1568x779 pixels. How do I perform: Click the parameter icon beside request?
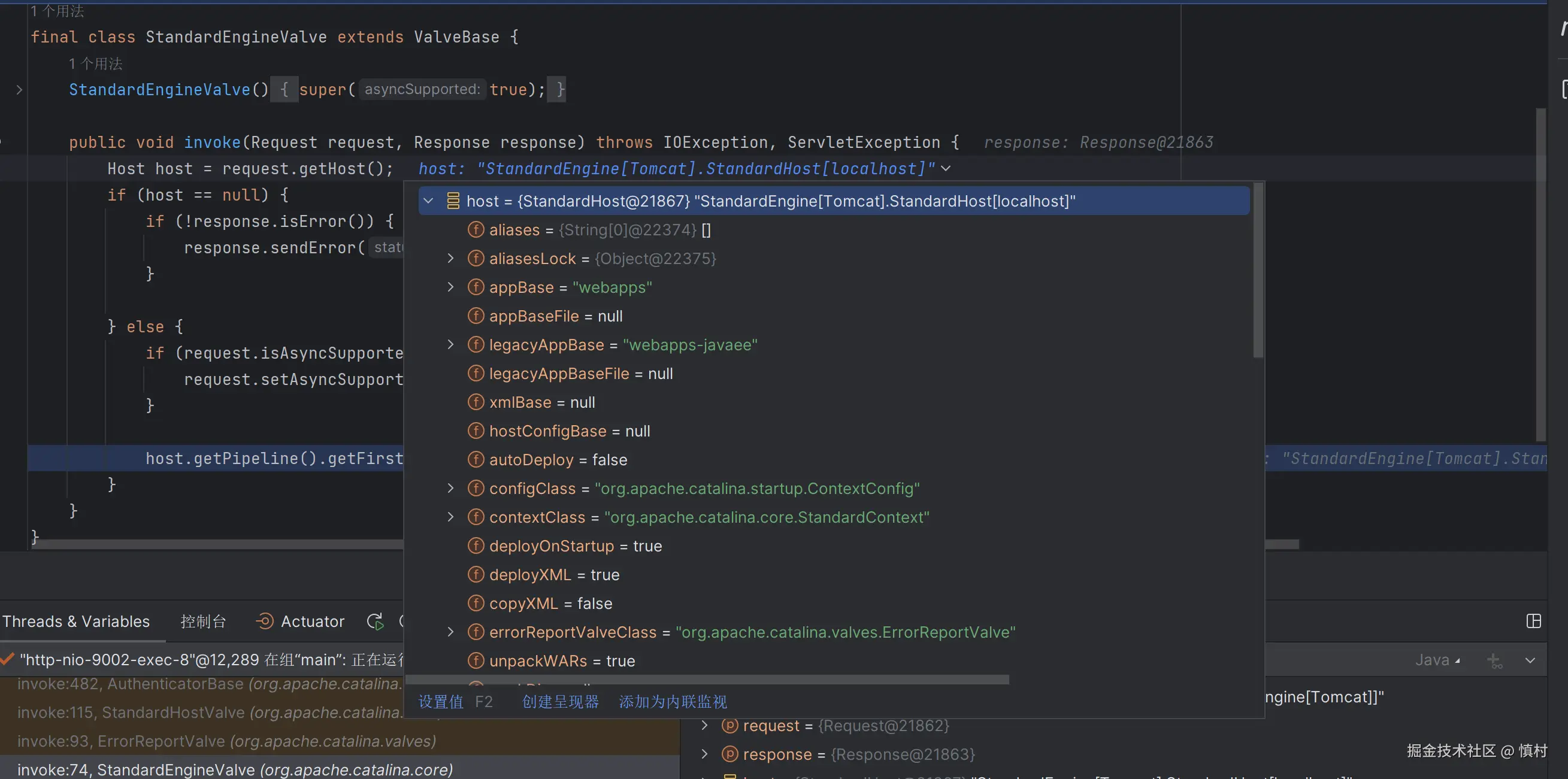coord(729,726)
